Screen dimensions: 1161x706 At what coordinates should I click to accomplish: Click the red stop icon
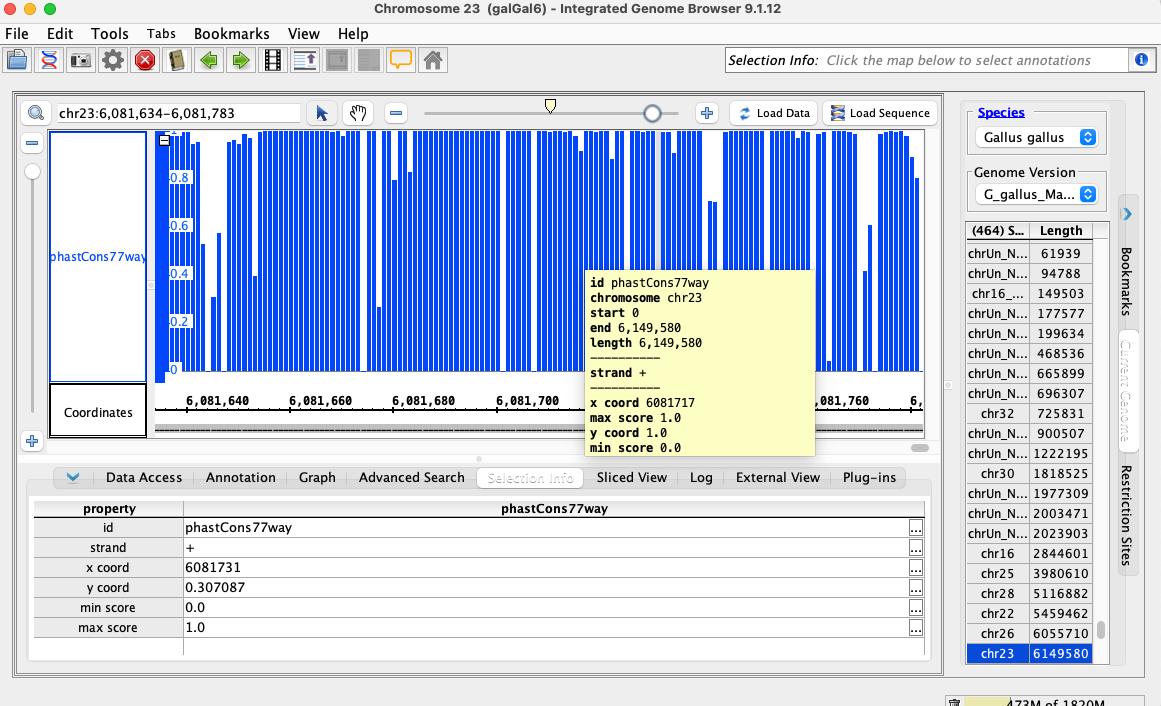pyautogui.click(x=144, y=60)
